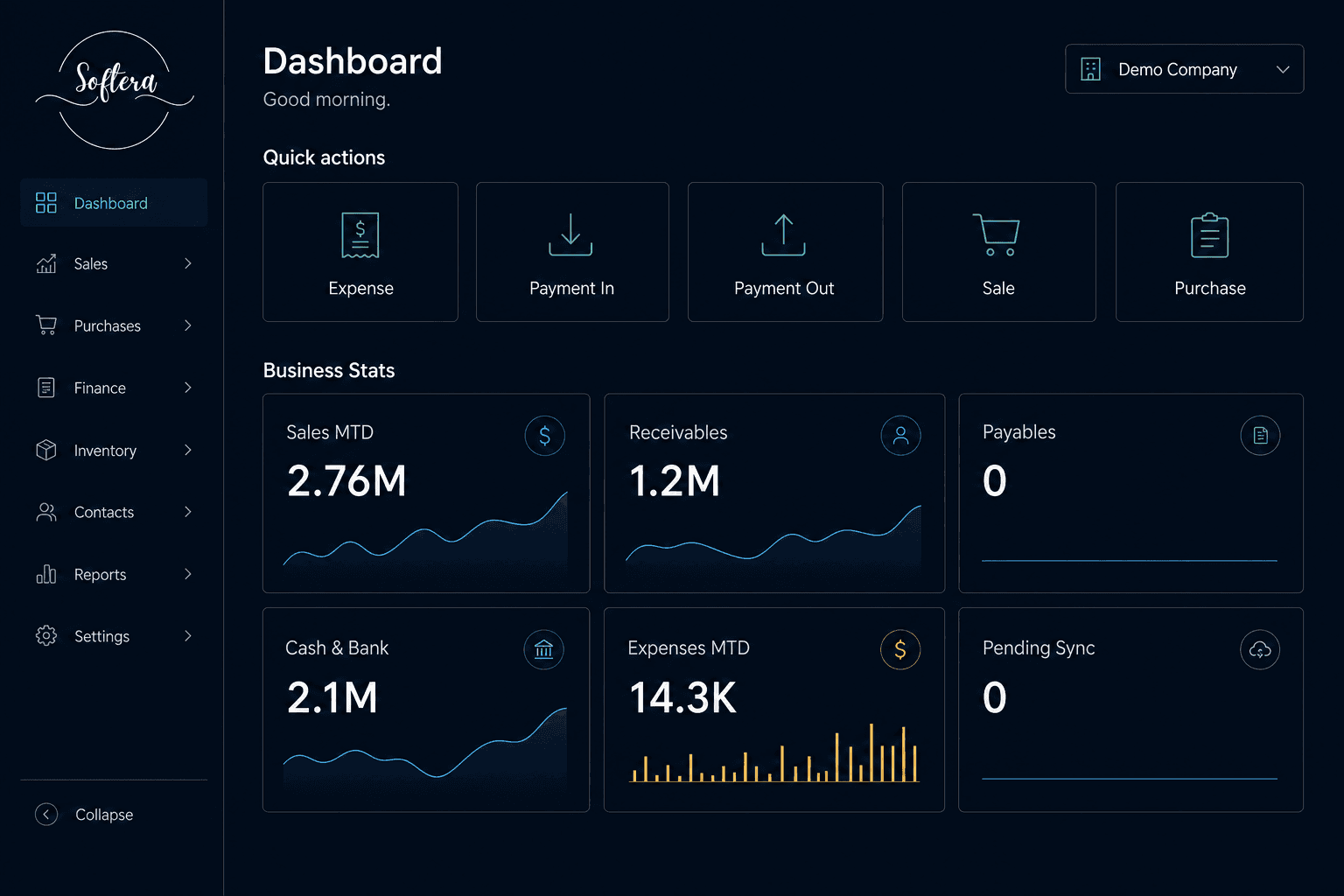Click the Finance document icon in sidebar
Image resolution: width=1344 pixels, height=896 pixels.
click(46, 388)
